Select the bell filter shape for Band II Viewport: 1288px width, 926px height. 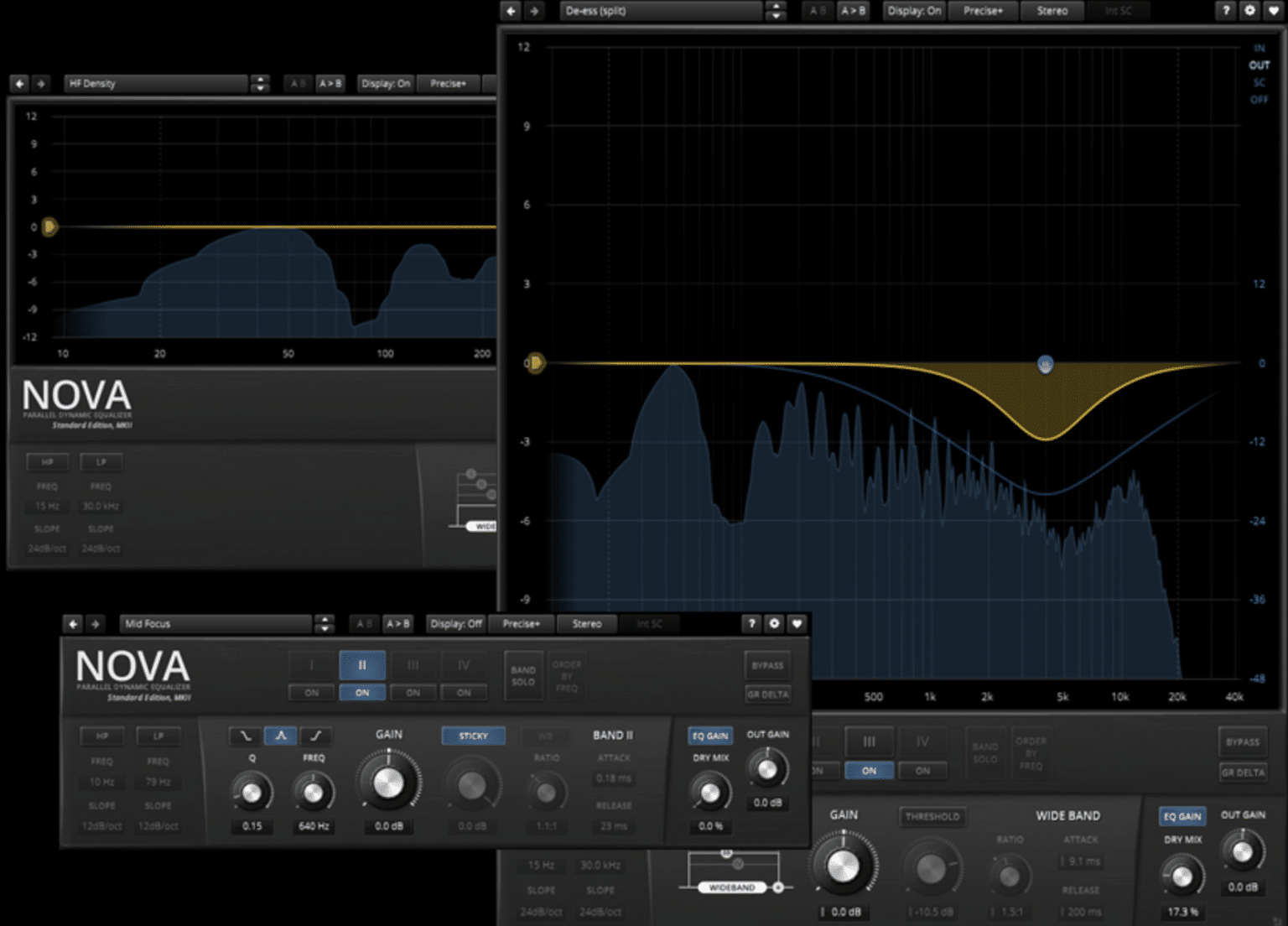[280, 736]
